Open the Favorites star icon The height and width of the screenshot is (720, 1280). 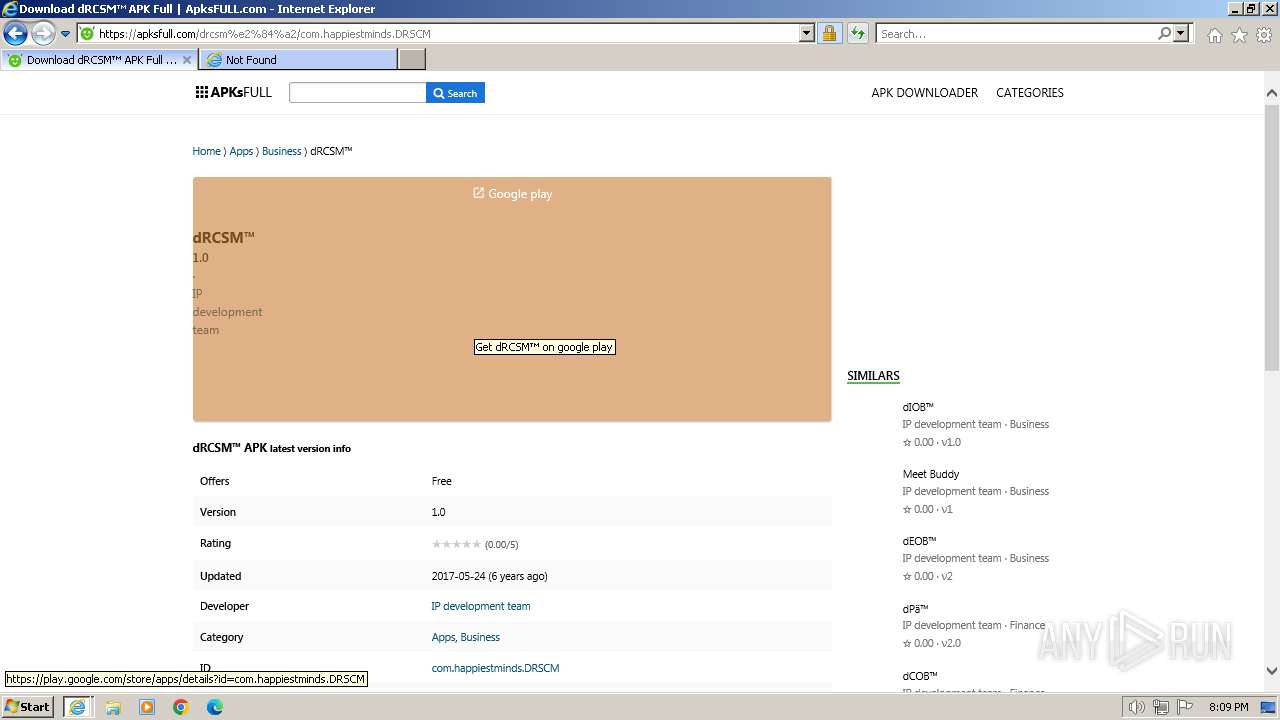[x=1239, y=35]
